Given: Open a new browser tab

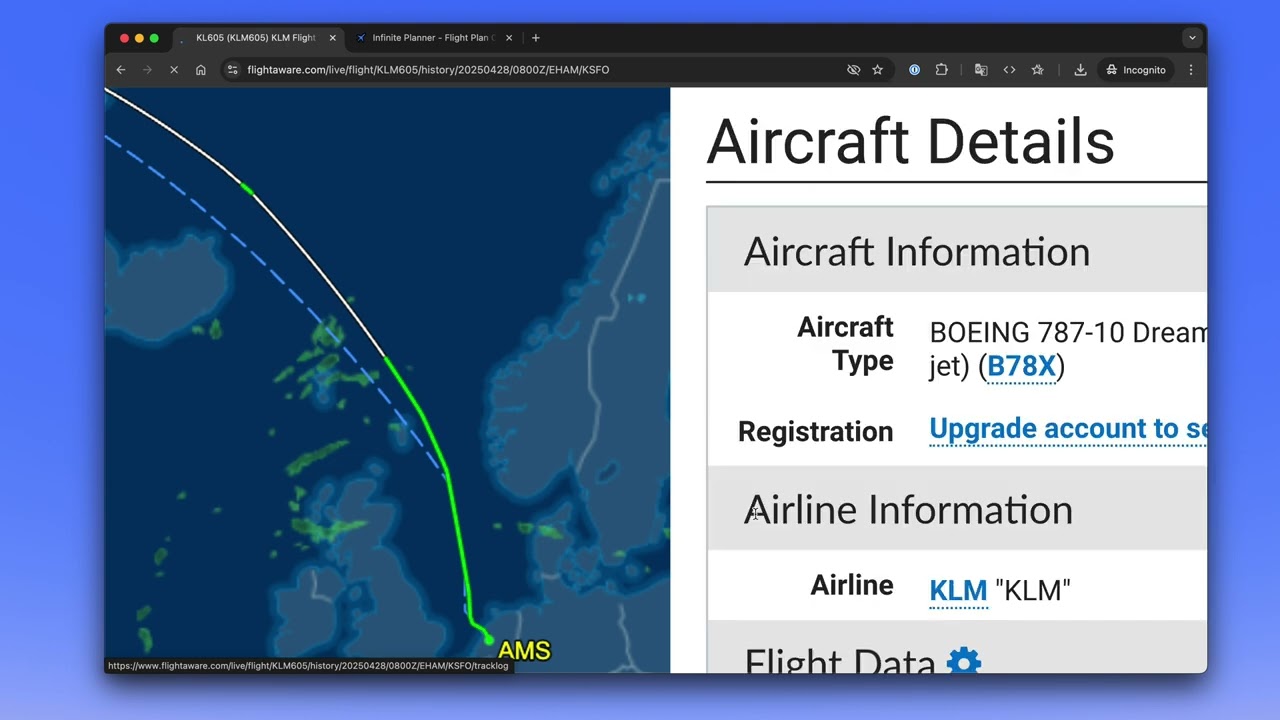Looking at the screenshot, I should (536, 38).
